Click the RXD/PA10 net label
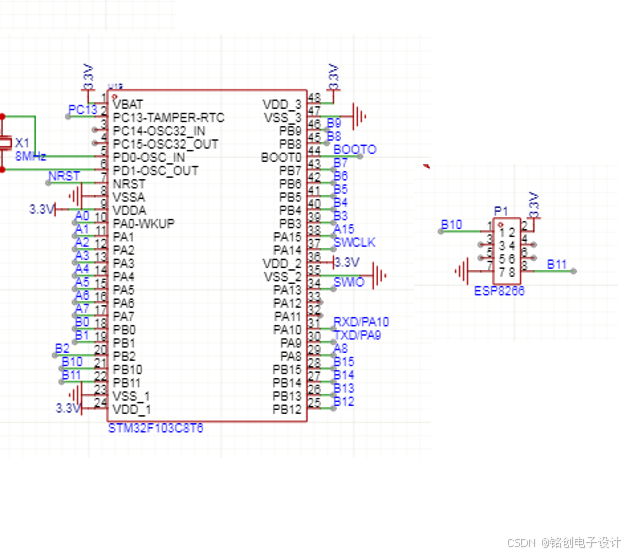Viewport: 627px width, 554px height. pos(361,322)
